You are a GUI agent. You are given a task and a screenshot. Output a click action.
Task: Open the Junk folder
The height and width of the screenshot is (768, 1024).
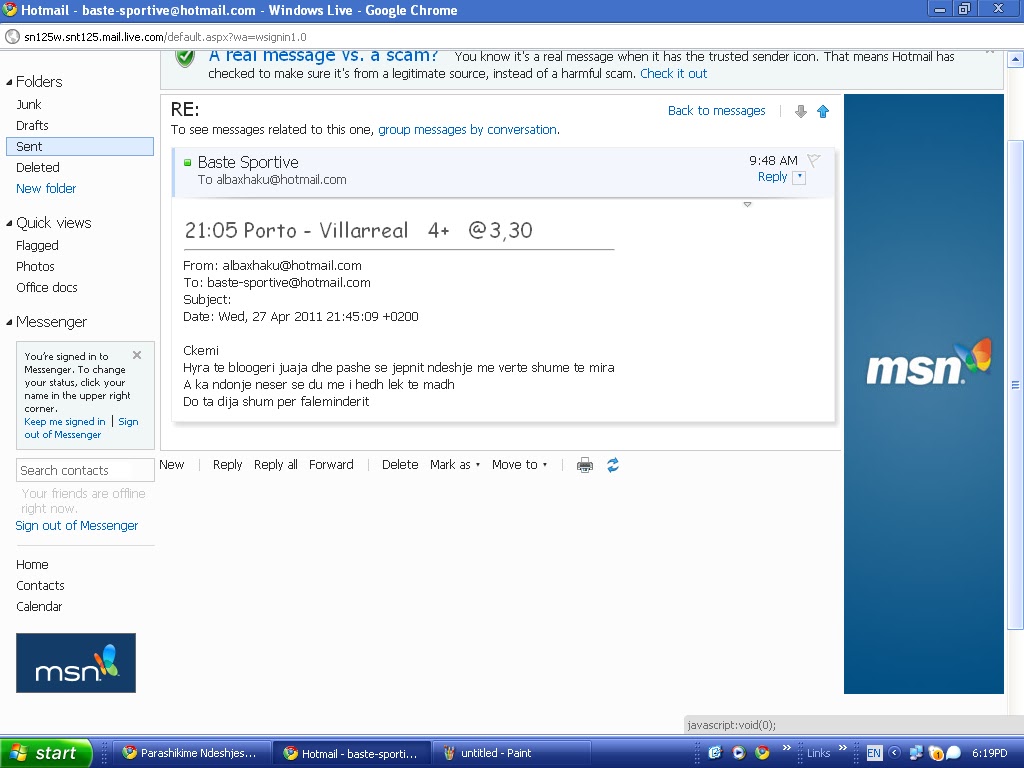(x=29, y=104)
